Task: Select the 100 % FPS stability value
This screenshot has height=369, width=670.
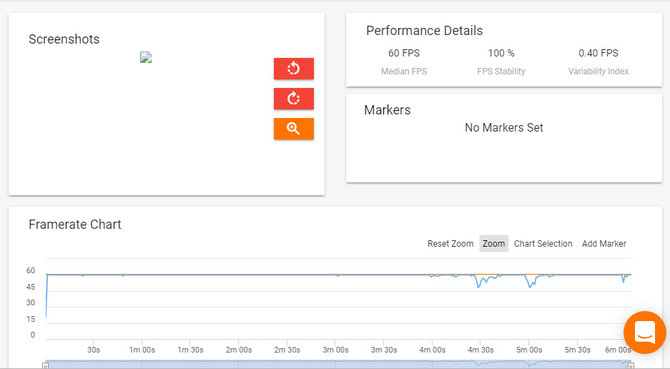Action: click(501, 53)
